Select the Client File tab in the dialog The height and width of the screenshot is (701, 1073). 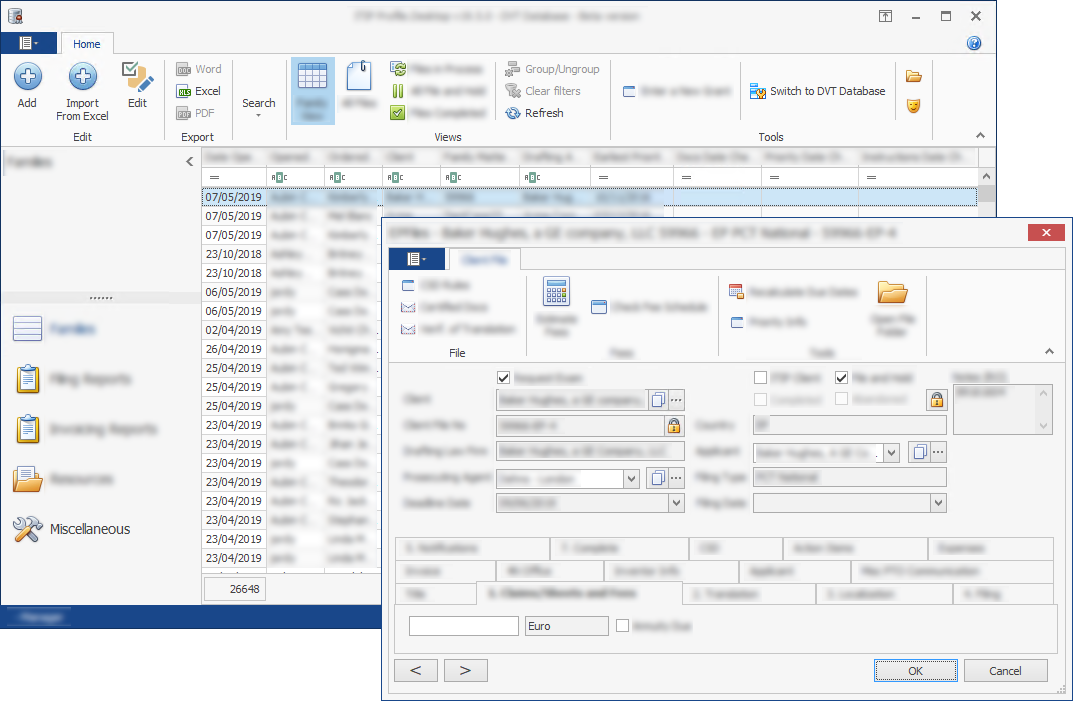tap(484, 259)
